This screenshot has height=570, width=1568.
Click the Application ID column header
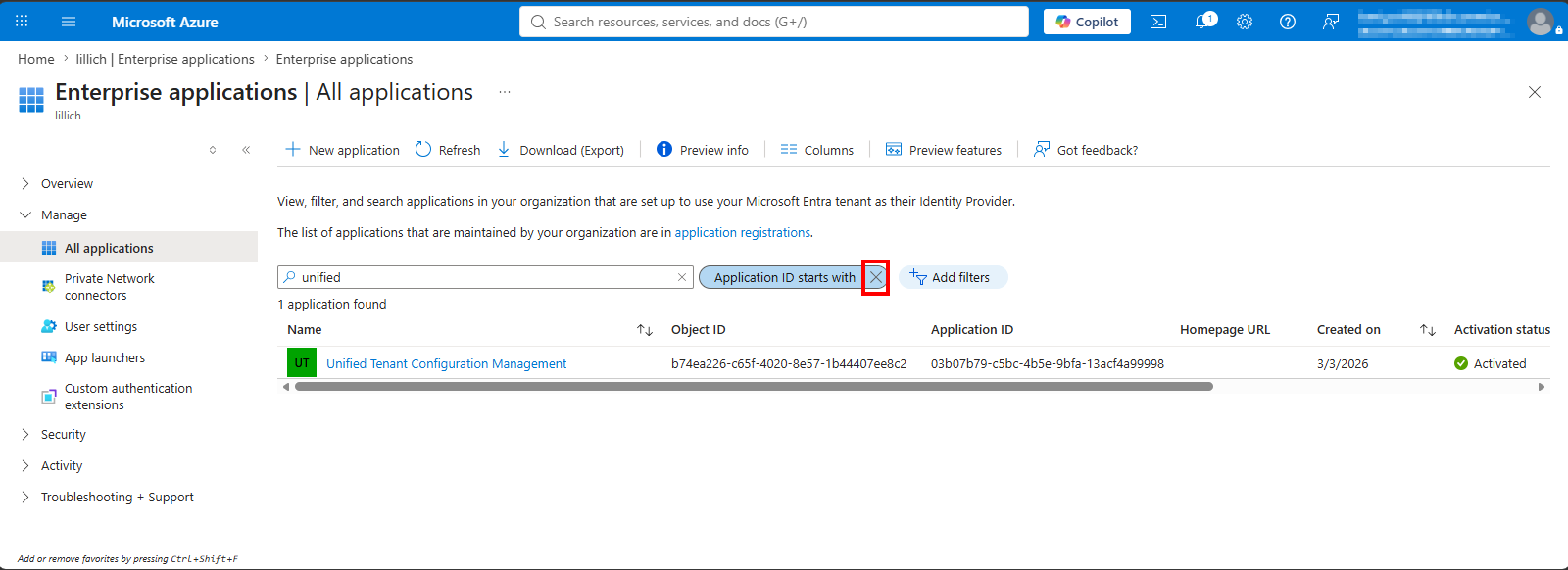tap(972, 330)
